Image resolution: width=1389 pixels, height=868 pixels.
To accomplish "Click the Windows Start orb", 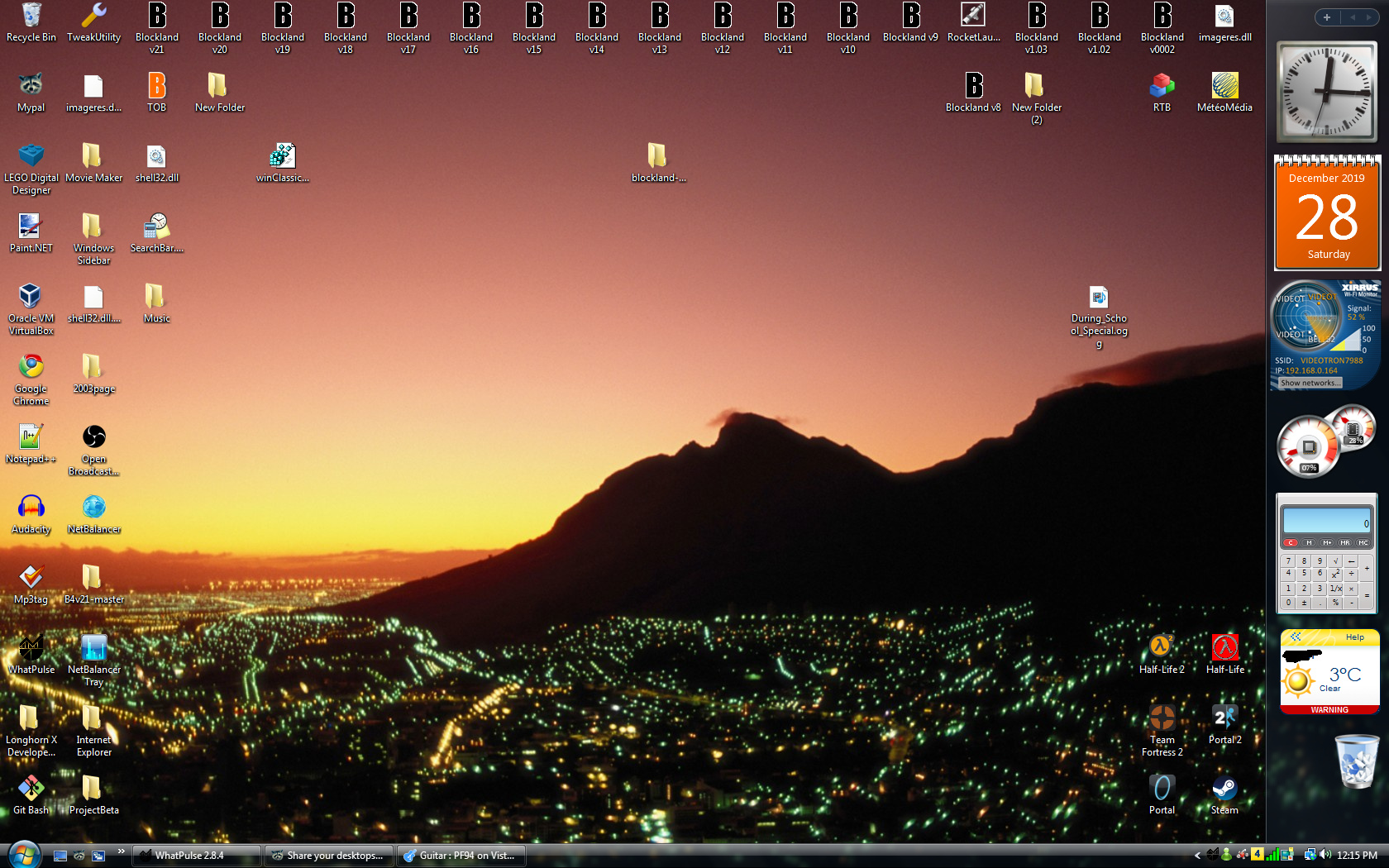I will pos(24,854).
